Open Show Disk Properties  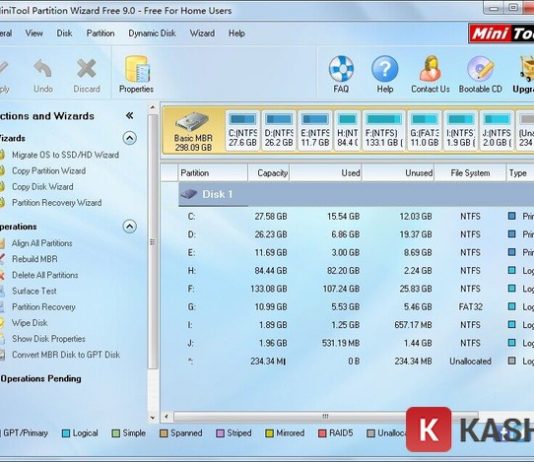pyautogui.click(x=48, y=339)
